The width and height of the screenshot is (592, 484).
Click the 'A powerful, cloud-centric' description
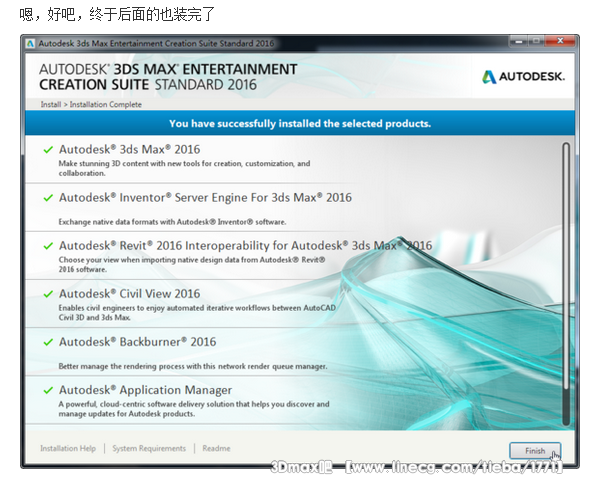pos(194,409)
